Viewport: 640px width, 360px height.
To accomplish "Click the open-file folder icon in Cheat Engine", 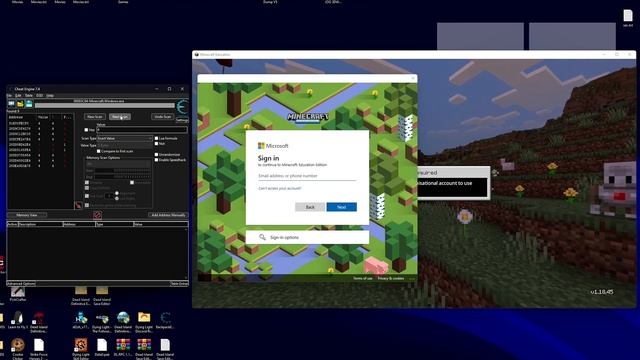I will click(x=20, y=104).
